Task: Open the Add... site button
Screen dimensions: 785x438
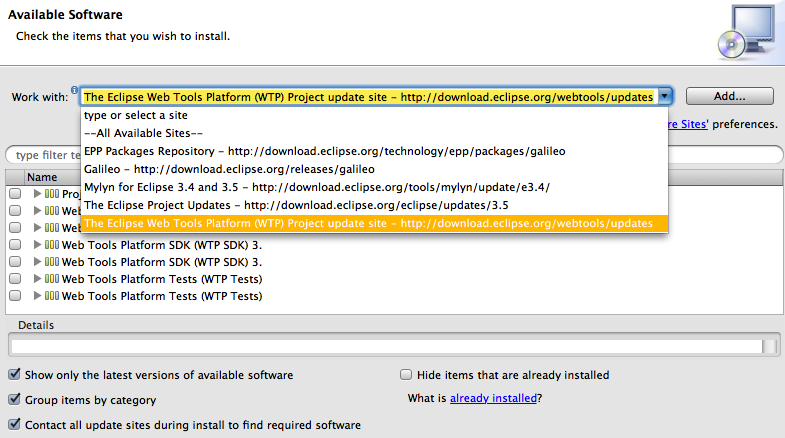Action: point(729,96)
